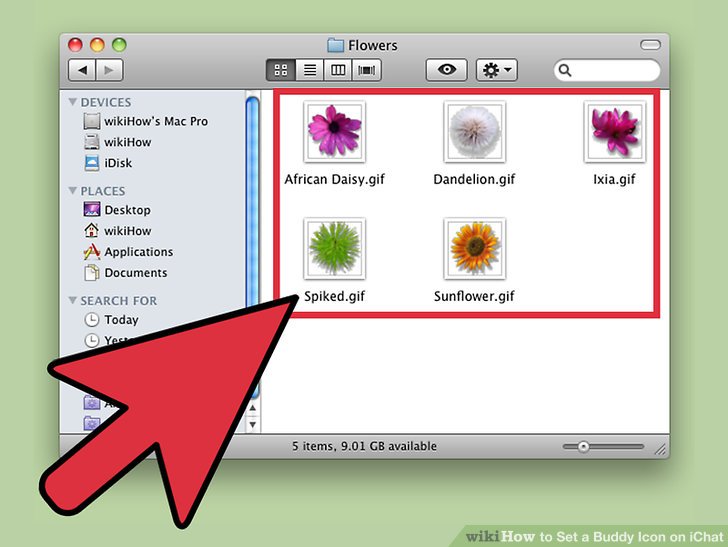Image resolution: width=728 pixels, height=547 pixels.
Task: Click the sidebar scroll down arrow
Action: point(253,424)
